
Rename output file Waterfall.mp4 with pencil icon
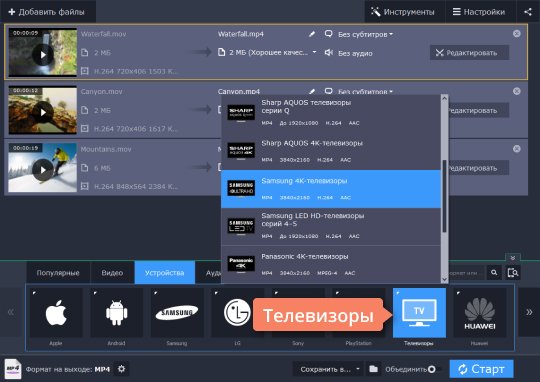tap(312, 34)
